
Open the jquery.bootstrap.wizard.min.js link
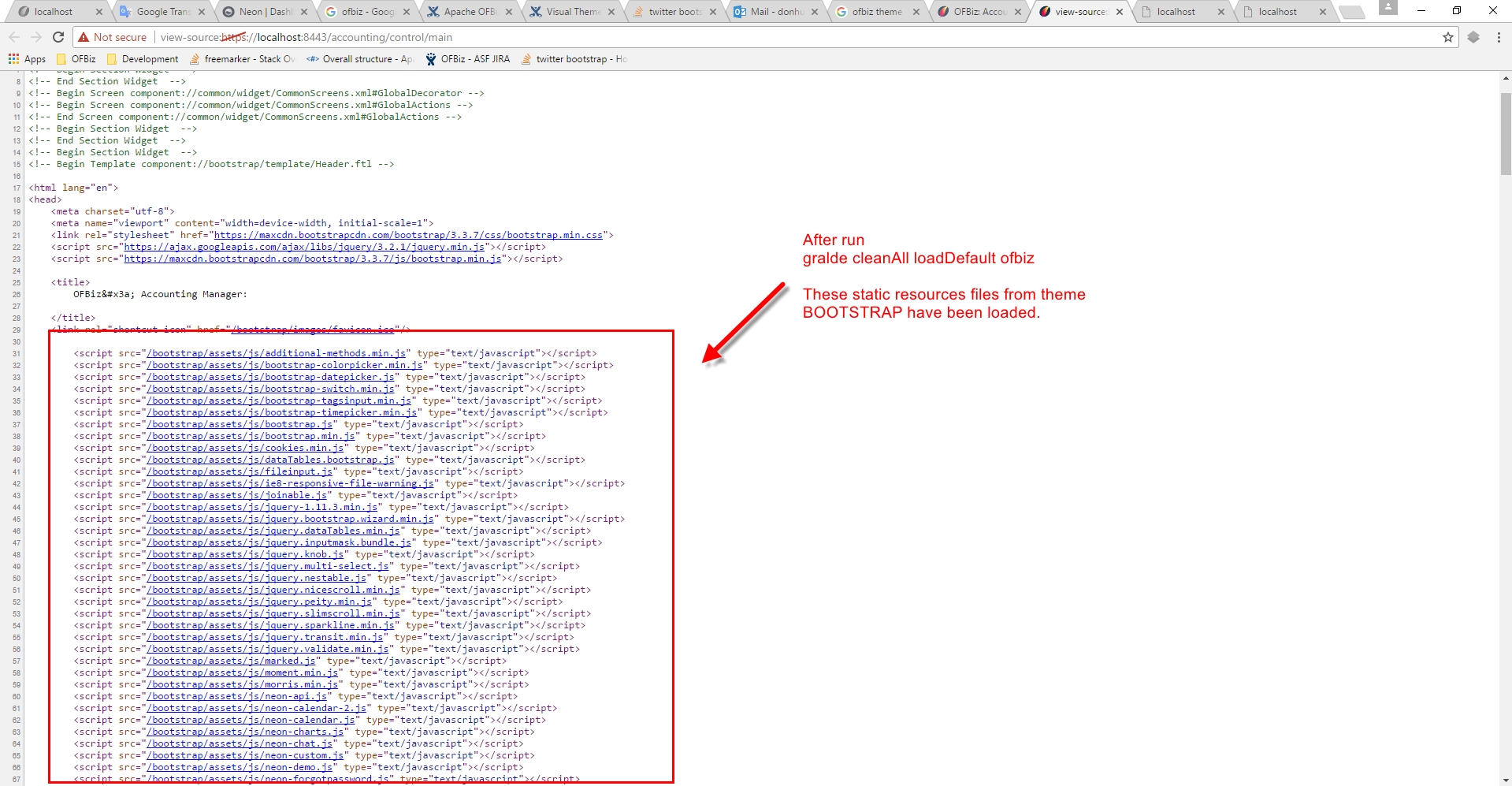point(290,519)
